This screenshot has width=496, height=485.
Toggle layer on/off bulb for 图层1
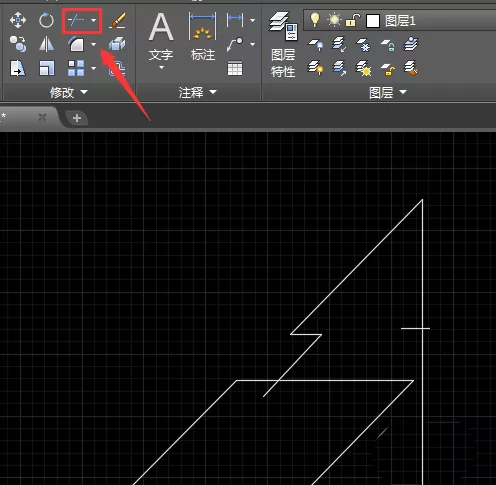pos(315,20)
